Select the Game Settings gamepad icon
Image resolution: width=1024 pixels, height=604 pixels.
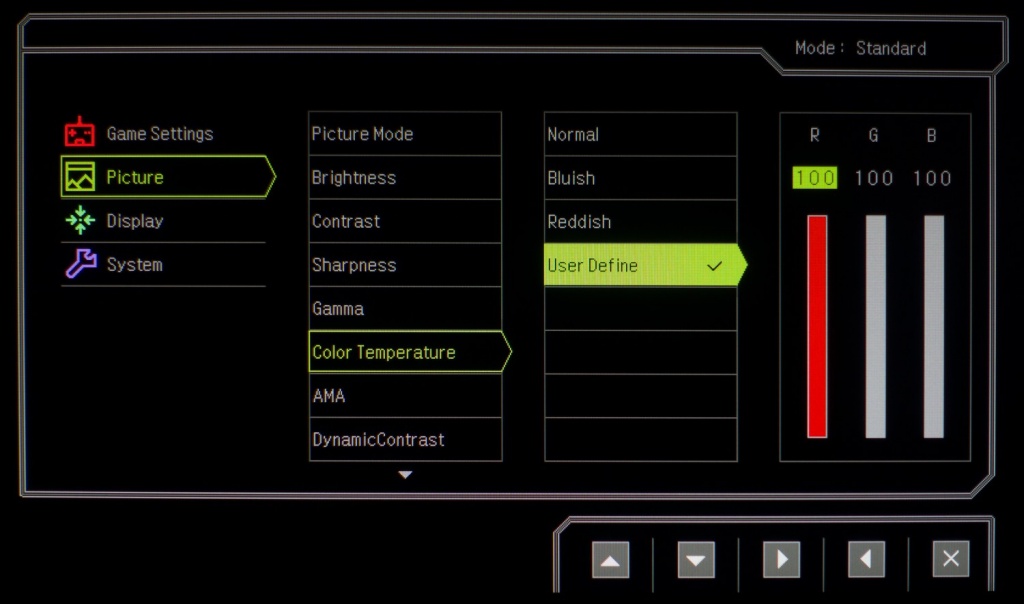click(x=80, y=133)
